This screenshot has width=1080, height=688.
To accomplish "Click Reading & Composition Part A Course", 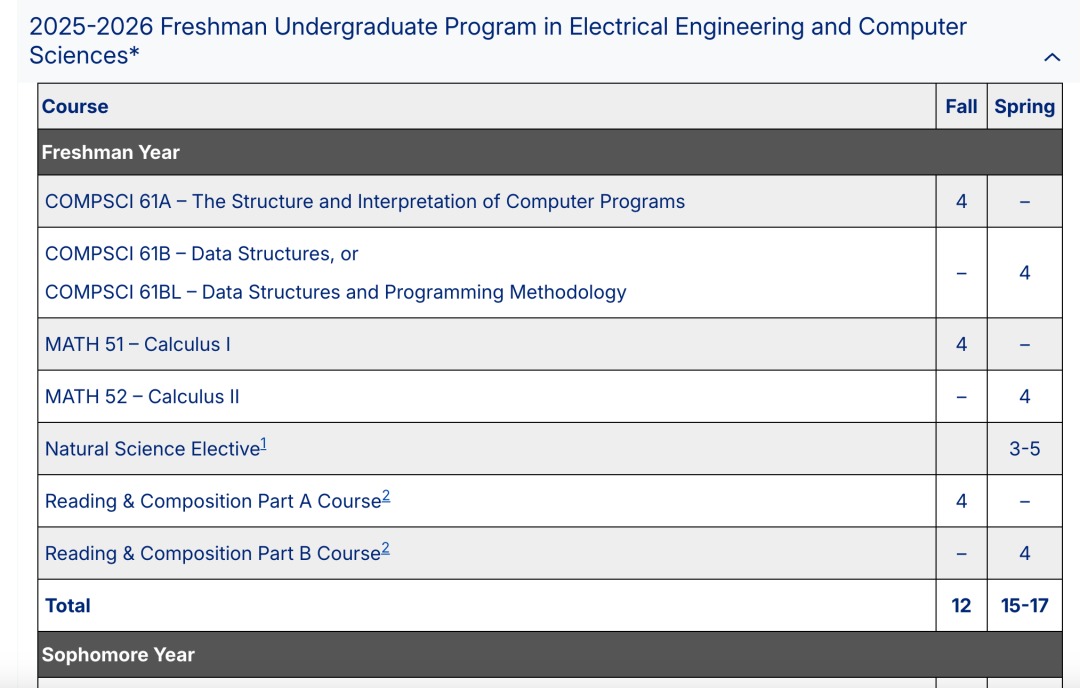I will (x=212, y=502).
